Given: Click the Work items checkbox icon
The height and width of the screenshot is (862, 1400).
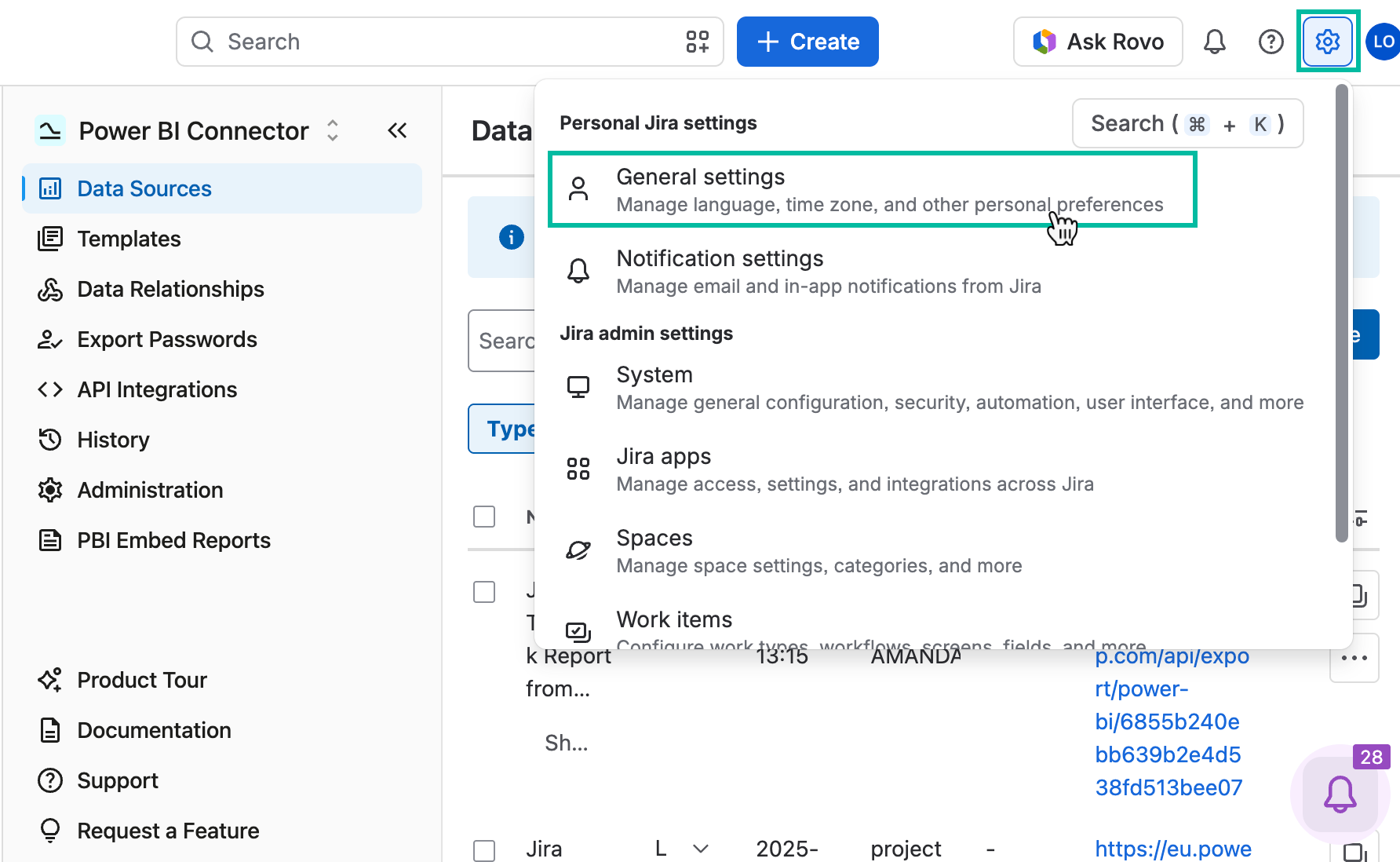Looking at the screenshot, I should click(578, 631).
